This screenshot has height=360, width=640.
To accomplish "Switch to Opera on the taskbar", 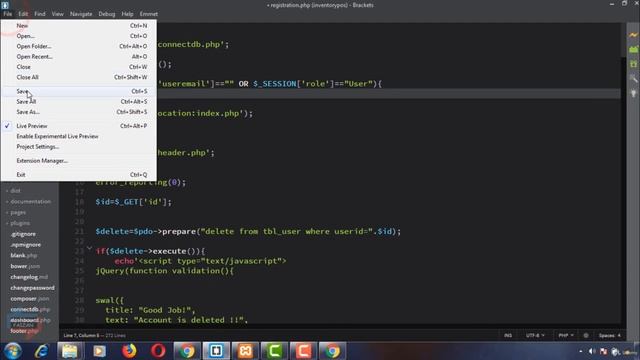I will click(x=158, y=351).
